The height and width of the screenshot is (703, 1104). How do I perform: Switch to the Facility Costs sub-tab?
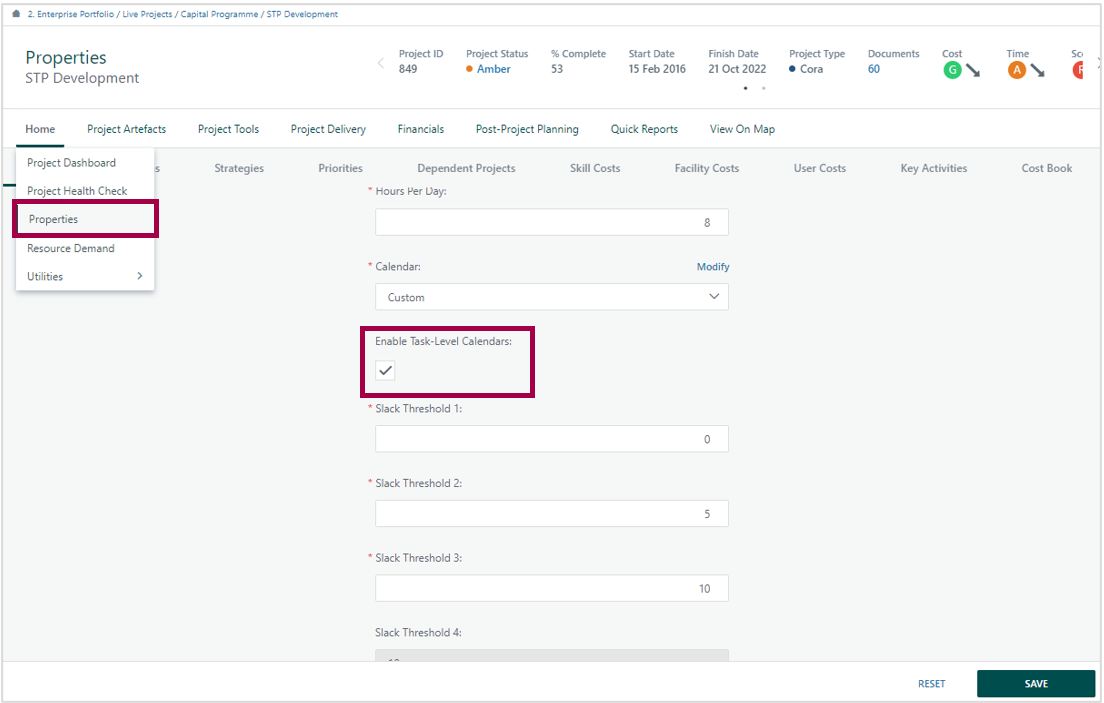[706, 168]
